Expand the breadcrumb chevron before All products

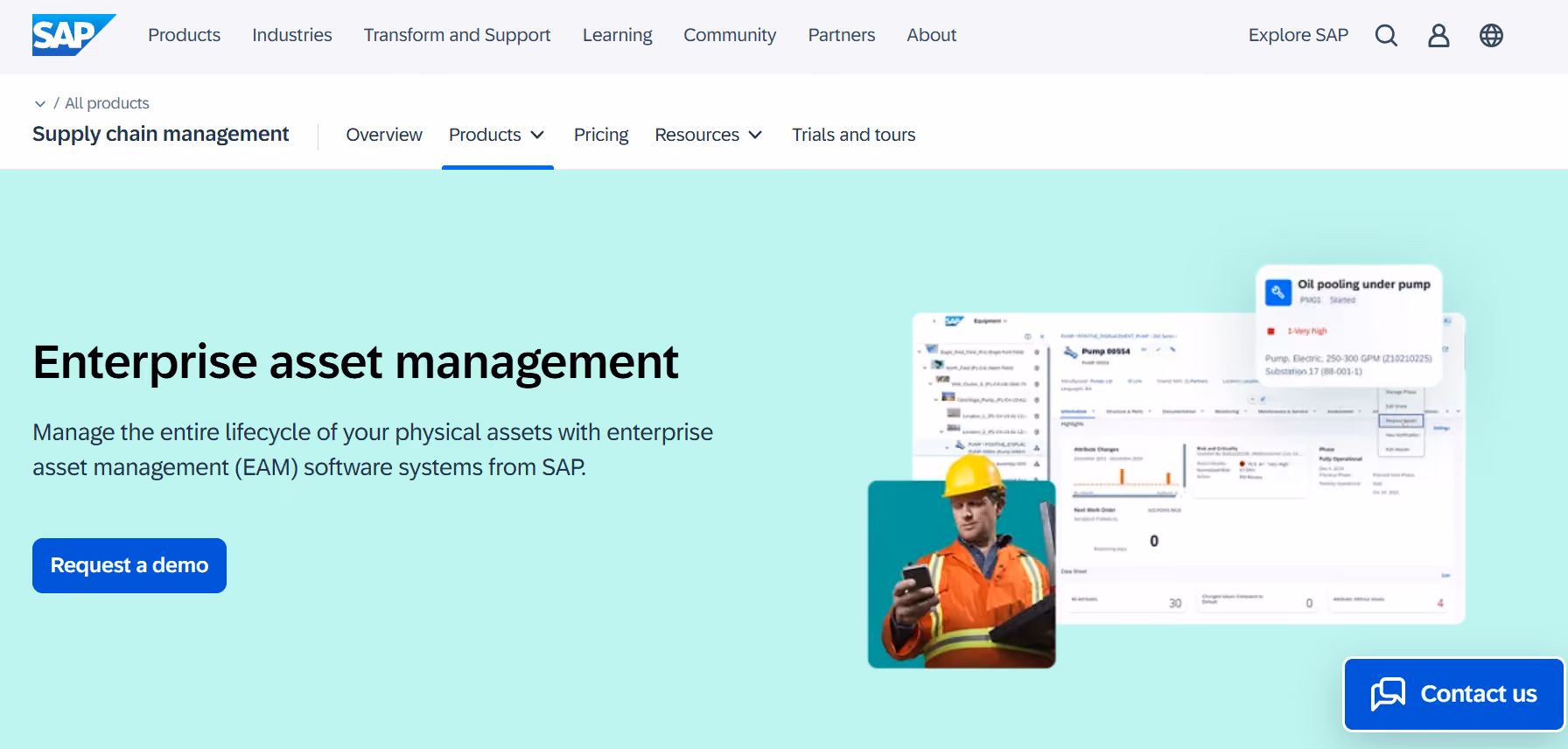40,103
